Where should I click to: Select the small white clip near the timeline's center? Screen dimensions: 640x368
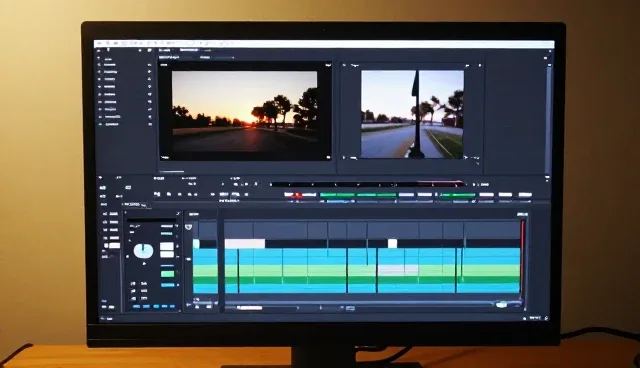pyautogui.click(x=392, y=244)
